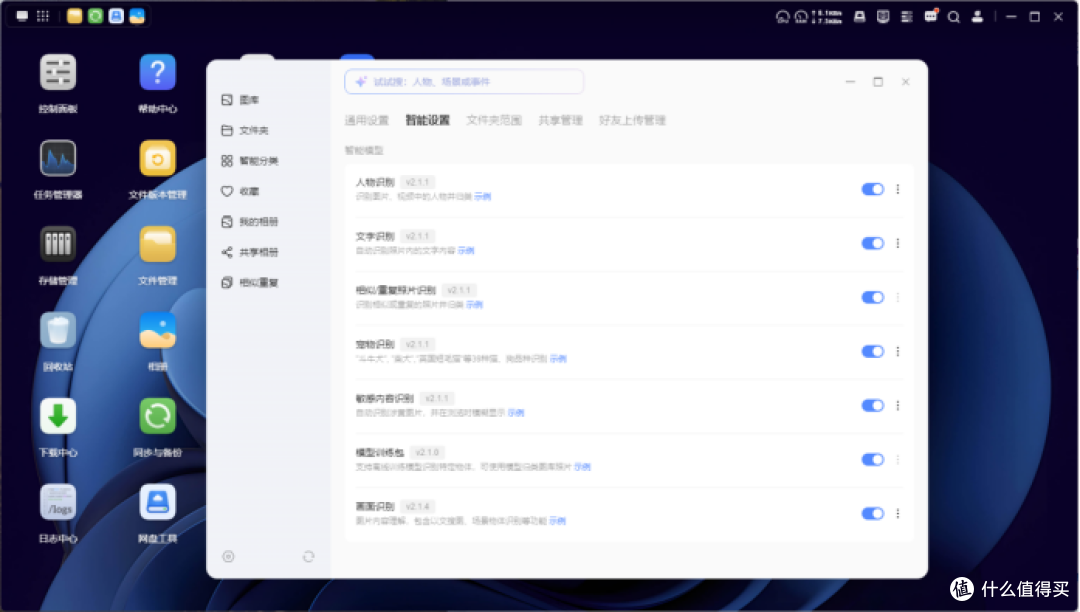This screenshot has height=612, width=1080.
Task: Click the sparkle icon in search box
Action: pyautogui.click(x=361, y=82)
